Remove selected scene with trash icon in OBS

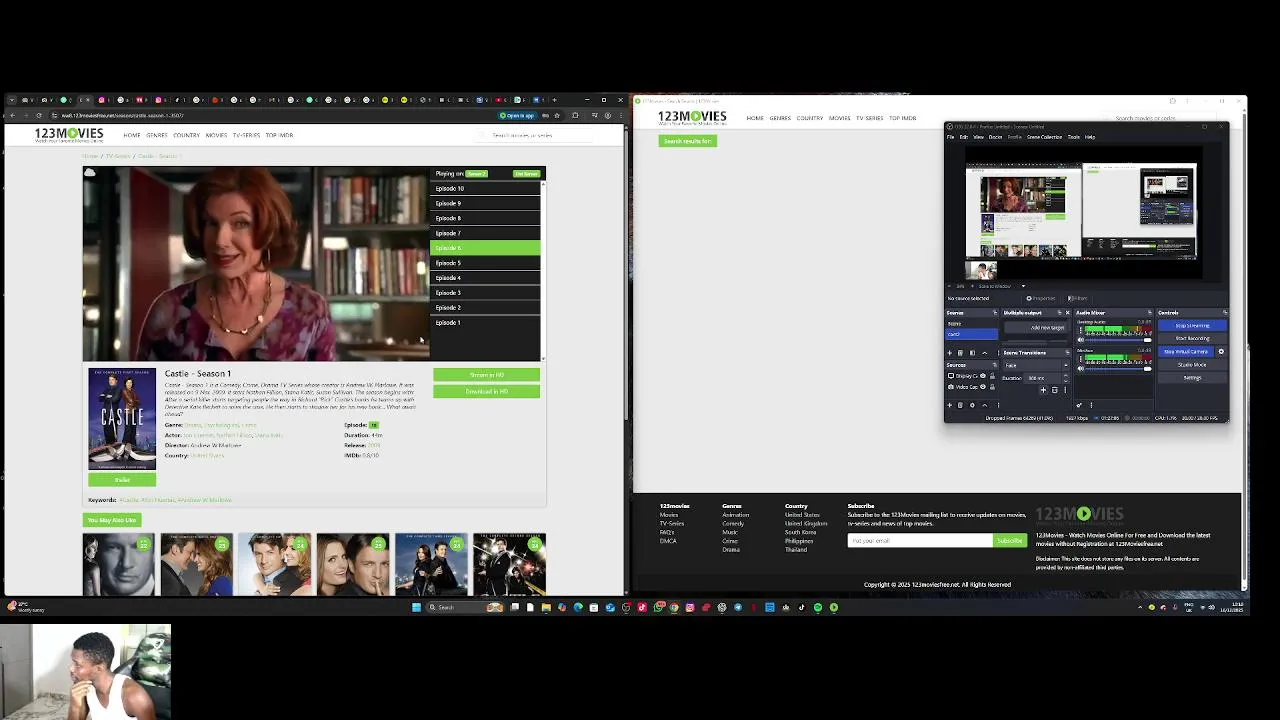(960, 353)
